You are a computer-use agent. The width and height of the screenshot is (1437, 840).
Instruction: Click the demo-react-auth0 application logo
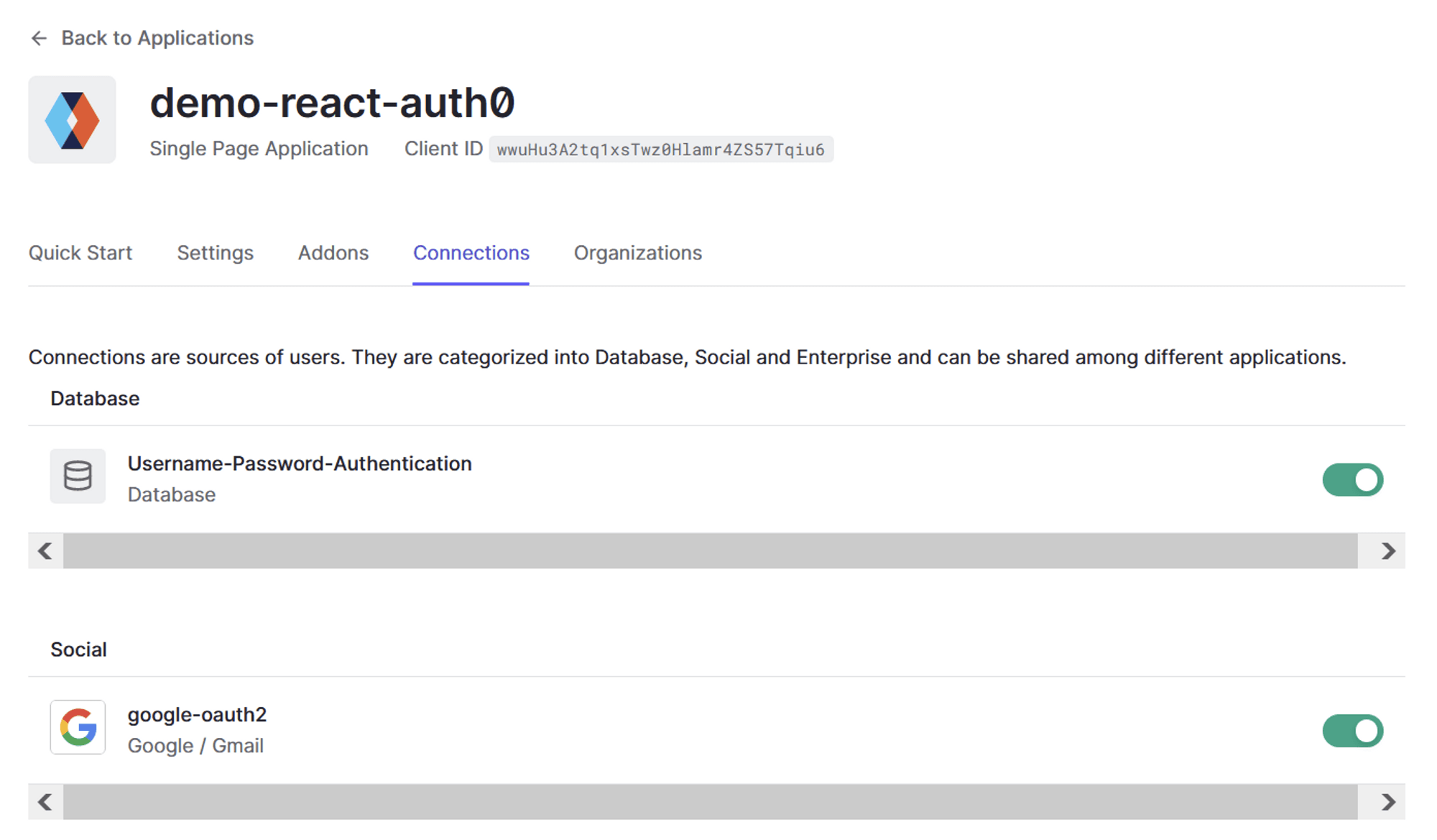pyautogui.click(x=72, y=120)
